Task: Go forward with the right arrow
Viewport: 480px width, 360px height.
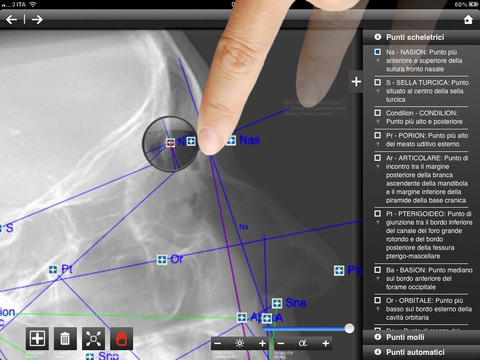Action: 37,20
